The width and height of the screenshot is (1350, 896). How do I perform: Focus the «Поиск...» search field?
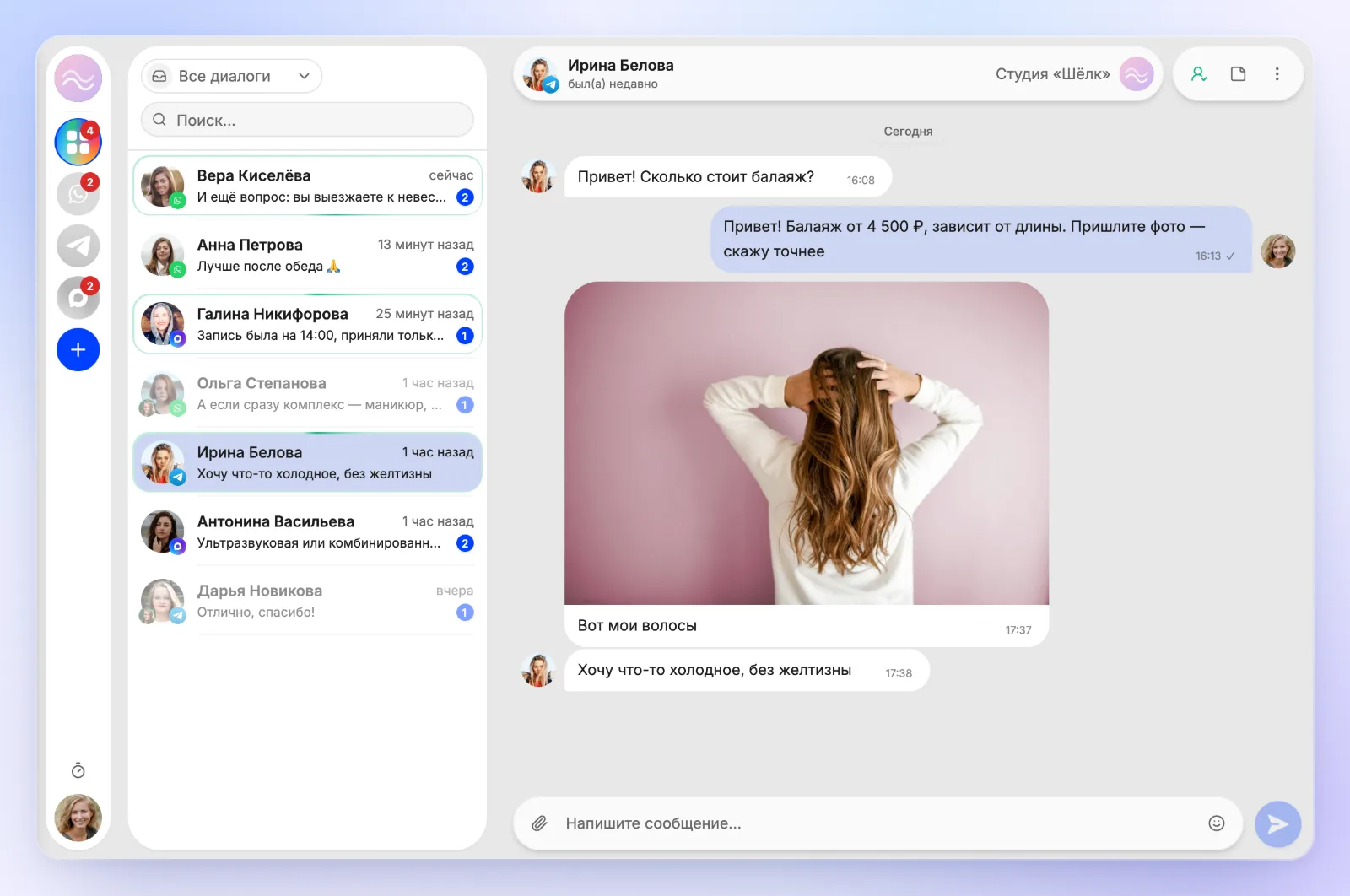coord(307,120)
